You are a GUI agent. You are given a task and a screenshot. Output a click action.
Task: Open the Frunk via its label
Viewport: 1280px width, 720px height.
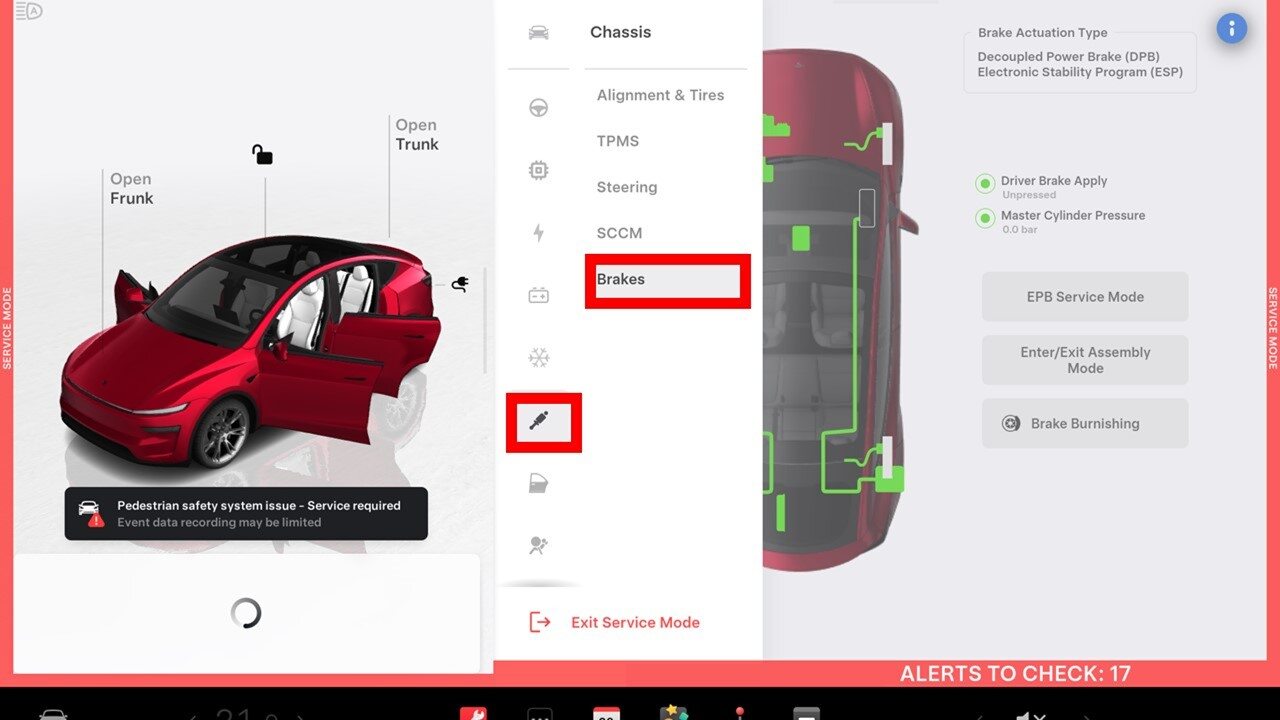pos(132,189)
